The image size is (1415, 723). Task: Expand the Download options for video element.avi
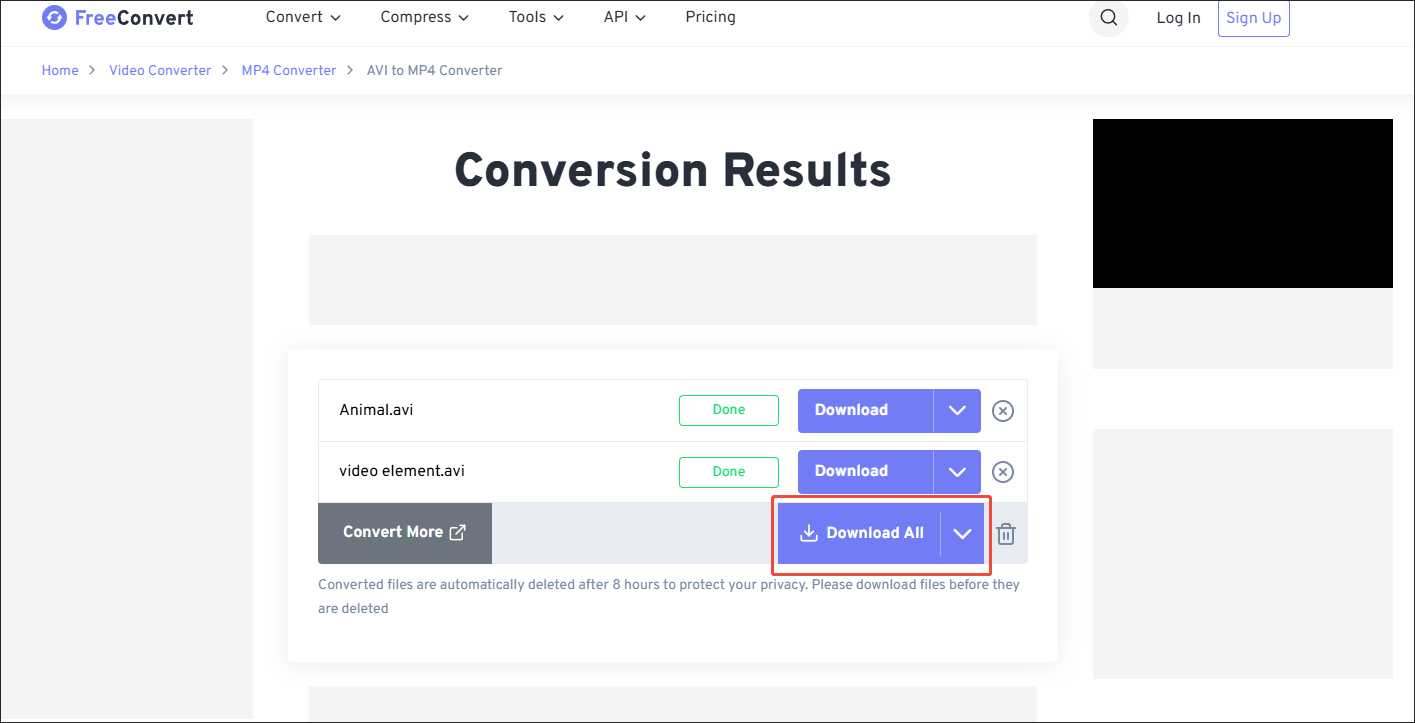[957, 471]
